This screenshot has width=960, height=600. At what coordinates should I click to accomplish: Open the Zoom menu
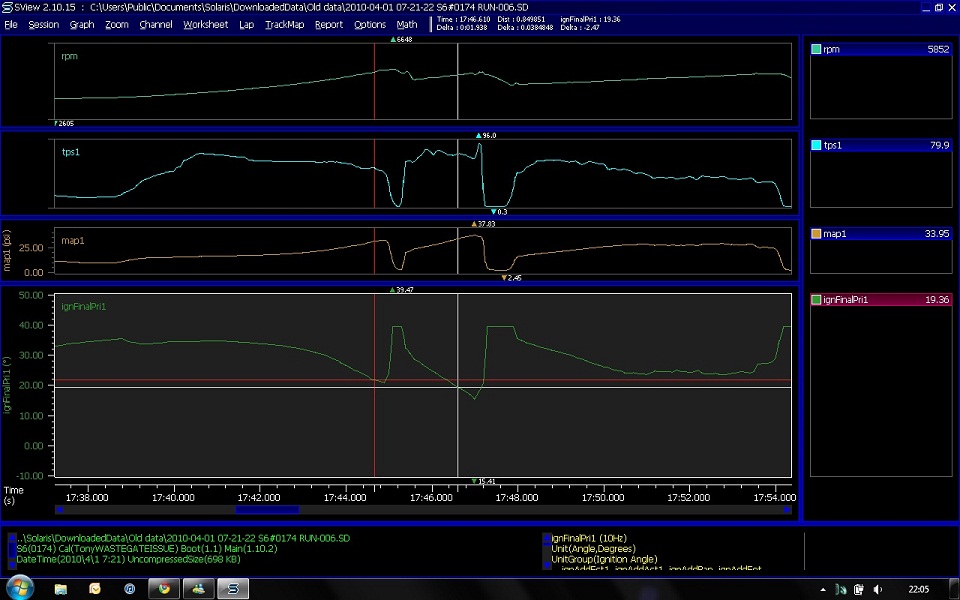pyautogui.click(x=116, y=24)
